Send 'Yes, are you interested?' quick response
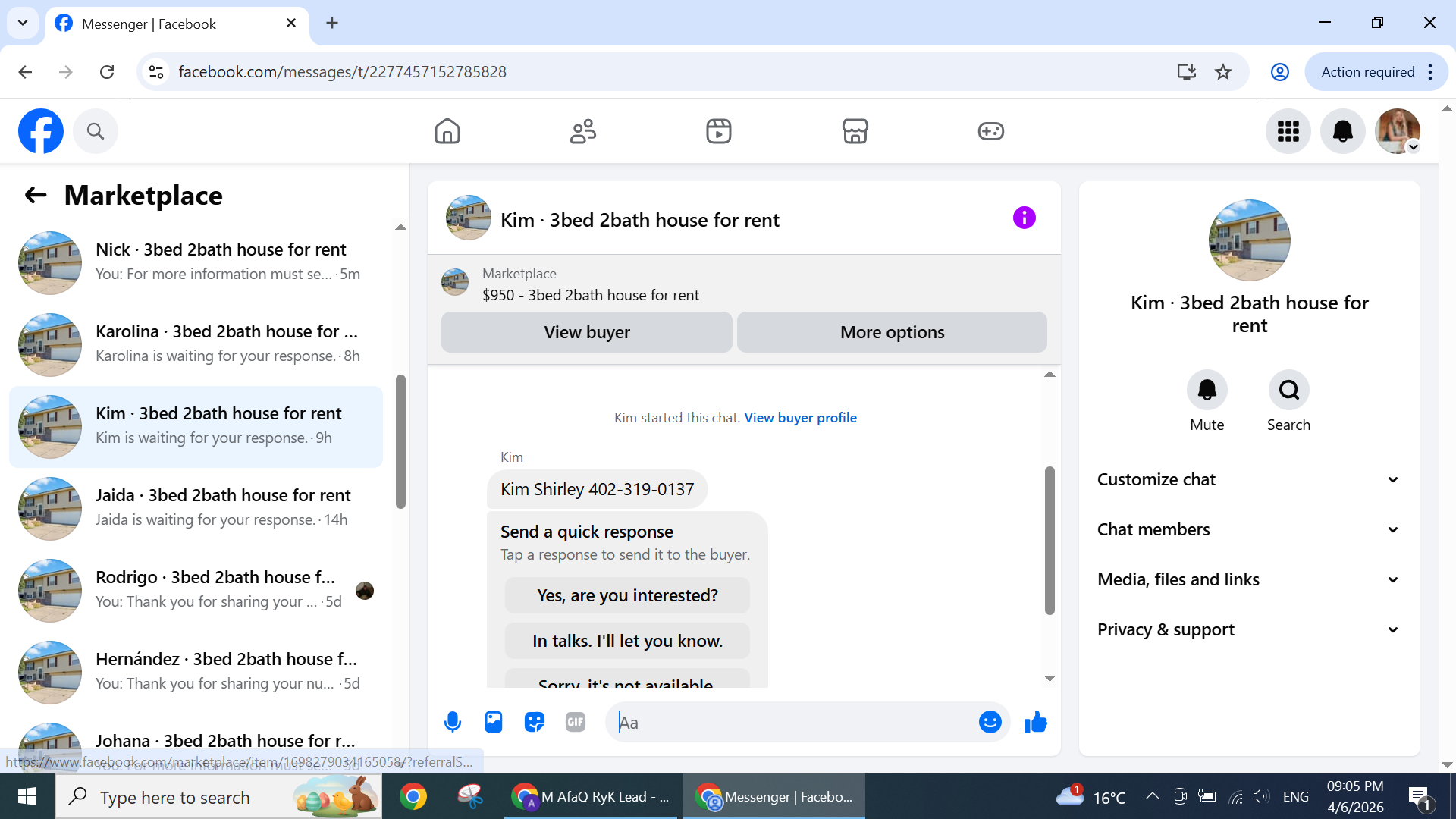The width and height of the screenshot is (1456, 819). click(627, 595)
